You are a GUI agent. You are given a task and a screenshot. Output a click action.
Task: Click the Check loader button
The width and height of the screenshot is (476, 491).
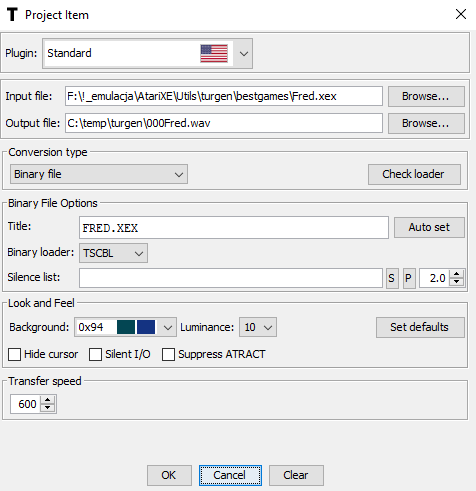tap(414, 174)
